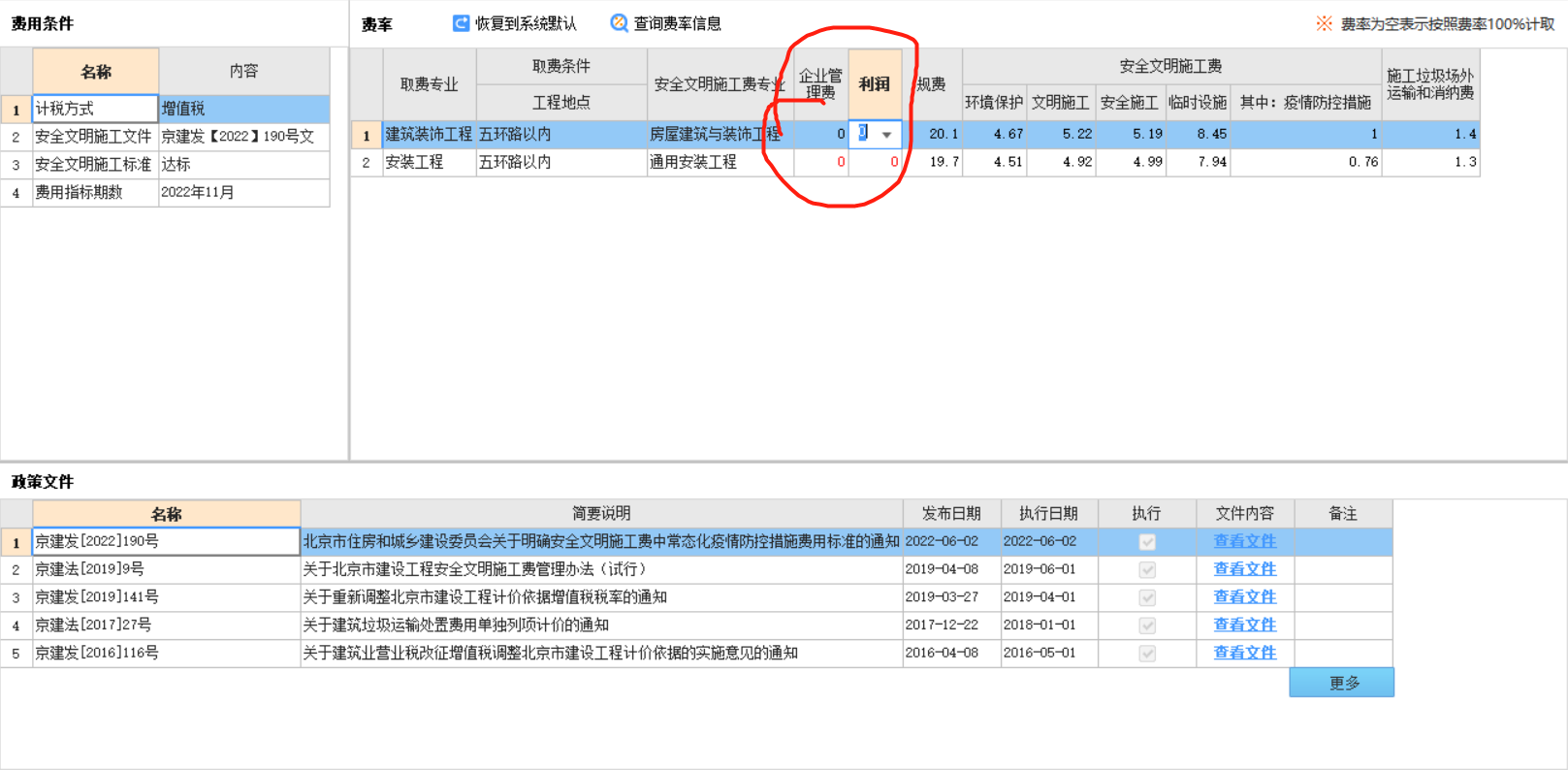Click the 更多 button
Image resolution: width=1568 pixels, height=770 pixels.
[x=1341, y=683]
